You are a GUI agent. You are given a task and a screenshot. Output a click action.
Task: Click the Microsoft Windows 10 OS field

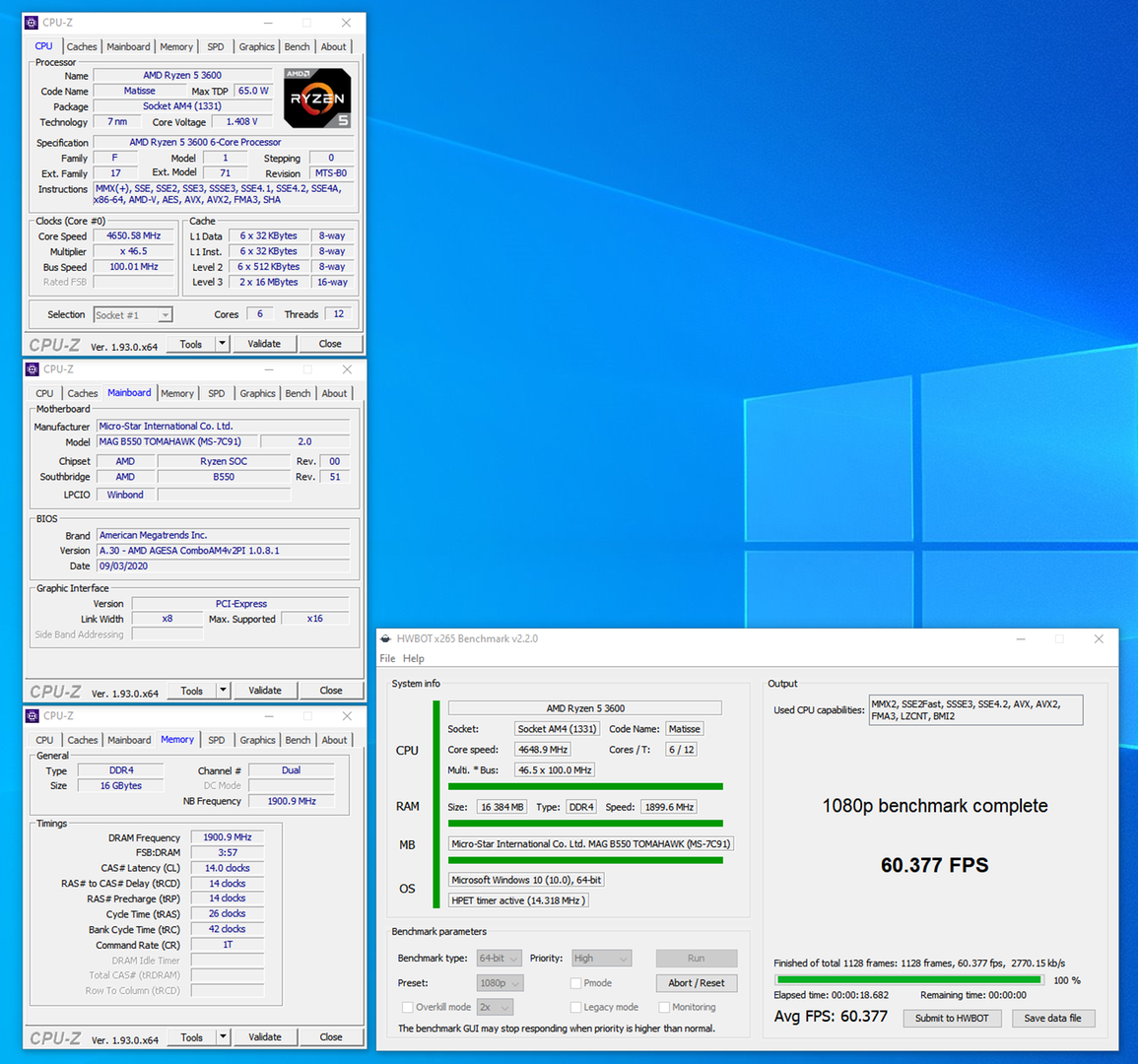point(526,880)
